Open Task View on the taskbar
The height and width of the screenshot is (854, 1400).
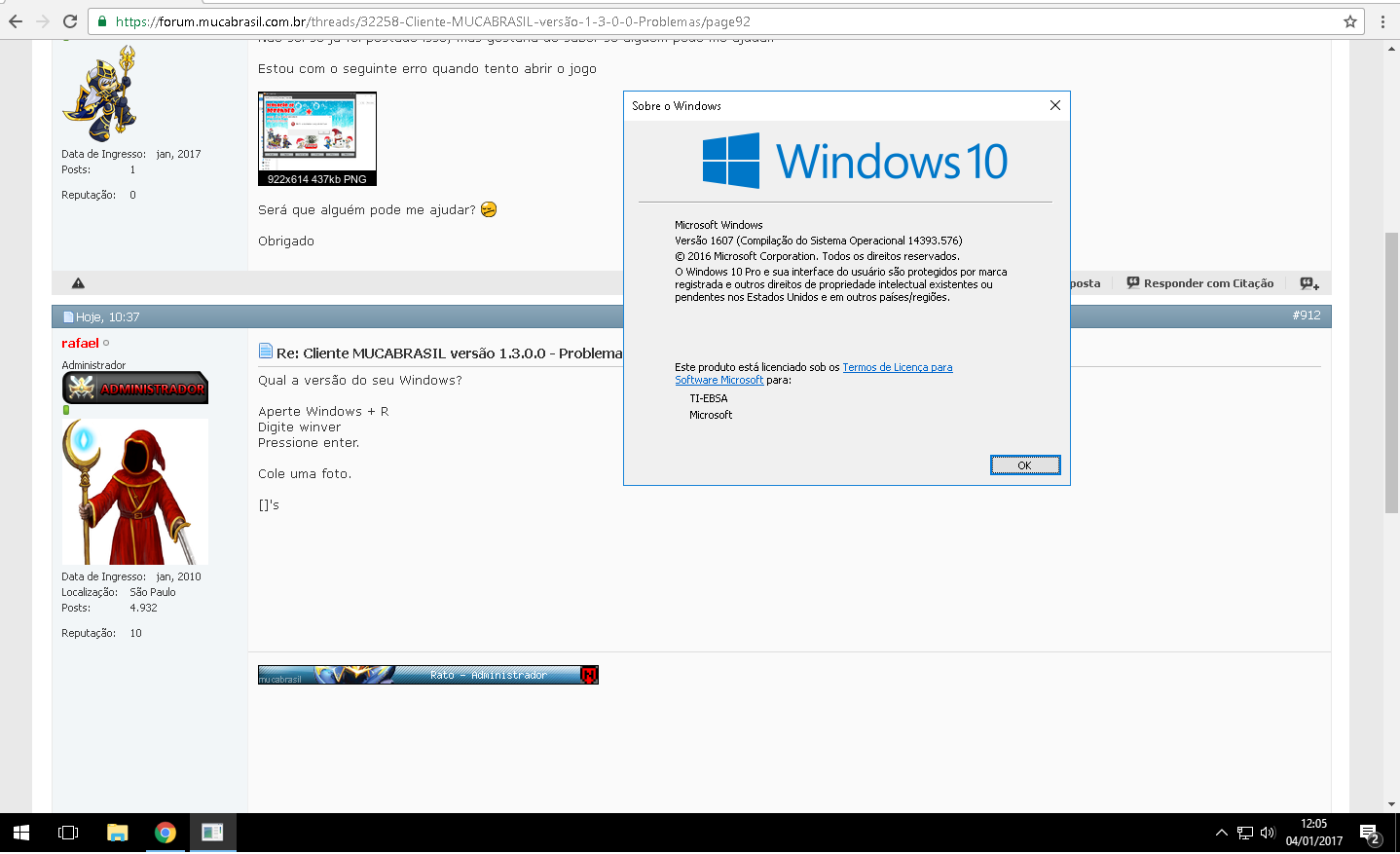pyautogui.click(x=68, y=833)
